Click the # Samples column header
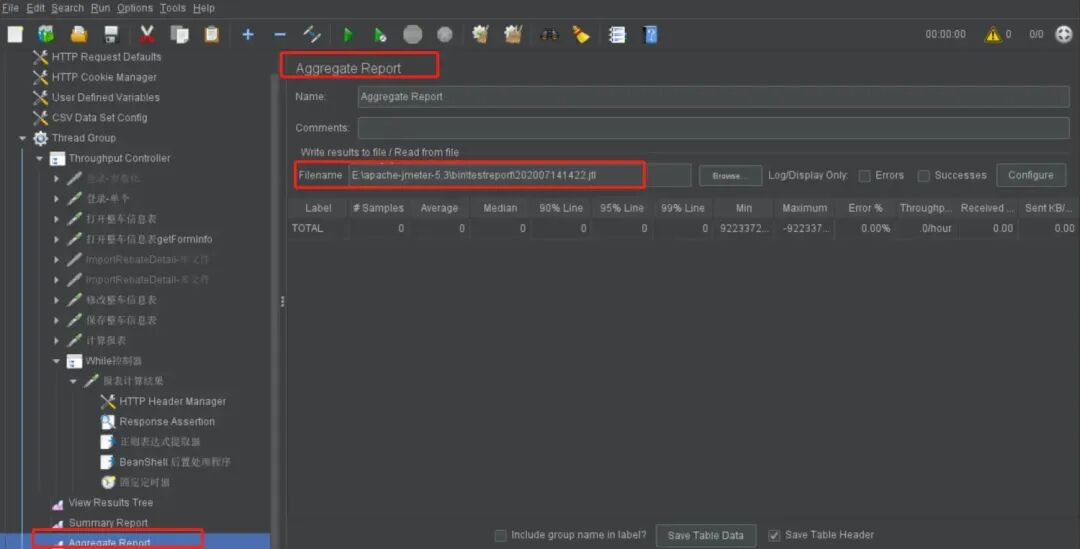This screenshot has height=549, width=1080. (x=377, y=208)
